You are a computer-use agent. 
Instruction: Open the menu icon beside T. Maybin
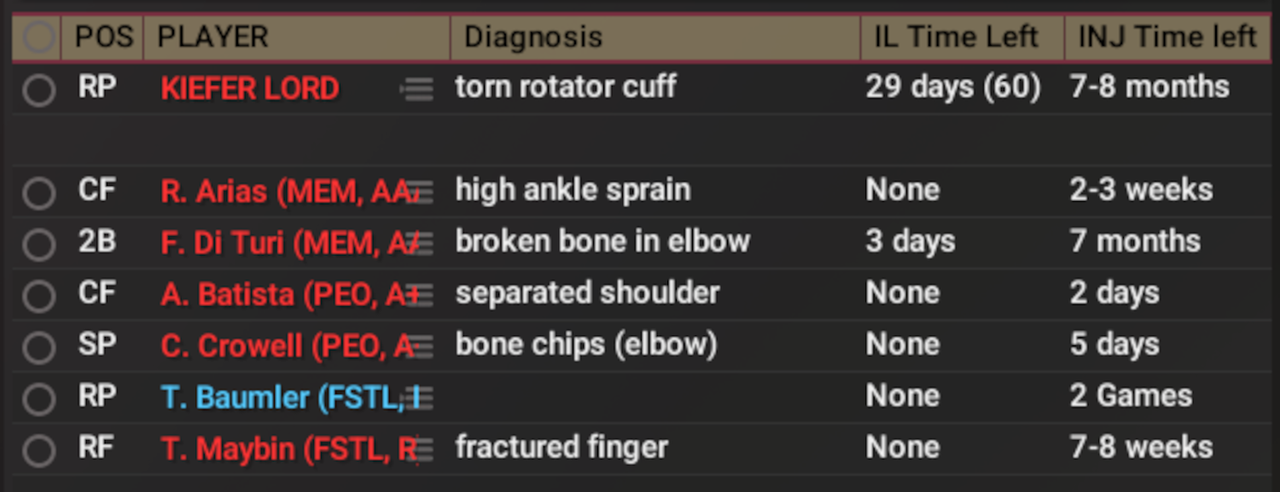tap(421, 449)
